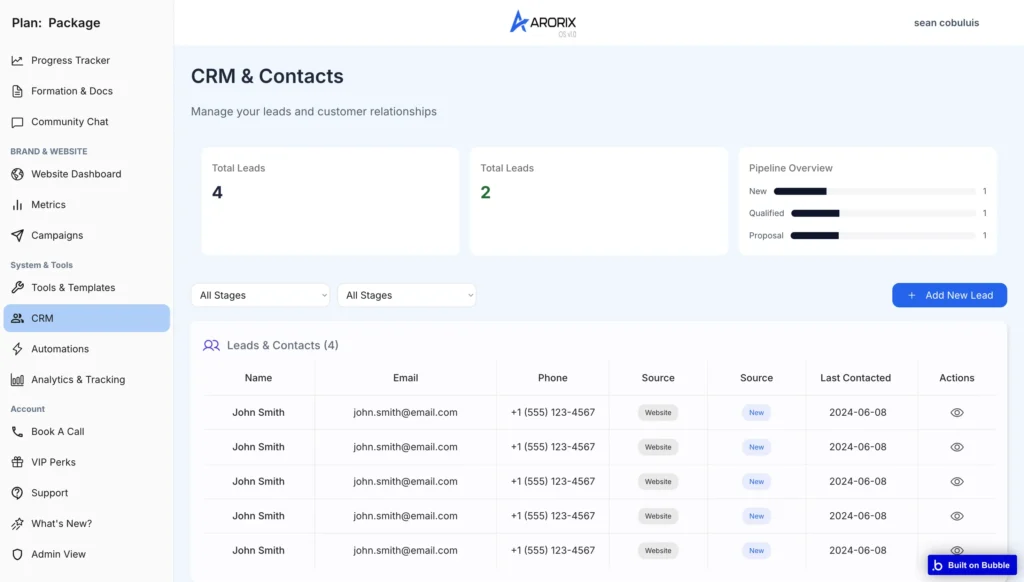1024x582 pixels.
Task: Click the Automations lightning bolt icon
Action: 18,349
